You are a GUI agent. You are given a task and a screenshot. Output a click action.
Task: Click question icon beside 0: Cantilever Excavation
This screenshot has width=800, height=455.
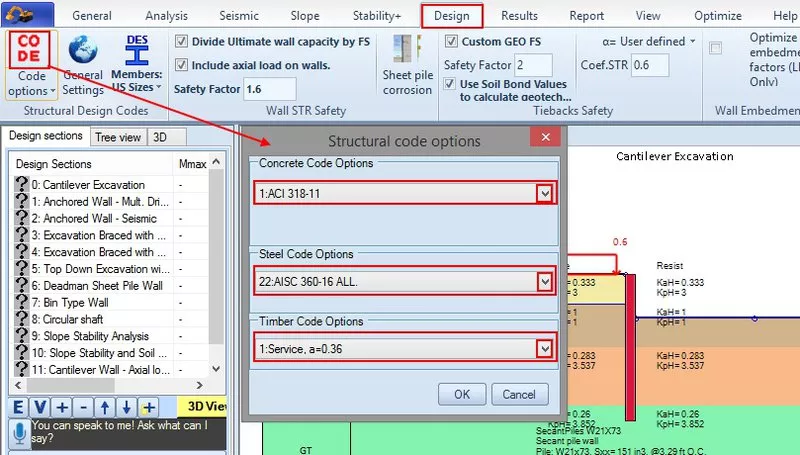click(21, 184)
